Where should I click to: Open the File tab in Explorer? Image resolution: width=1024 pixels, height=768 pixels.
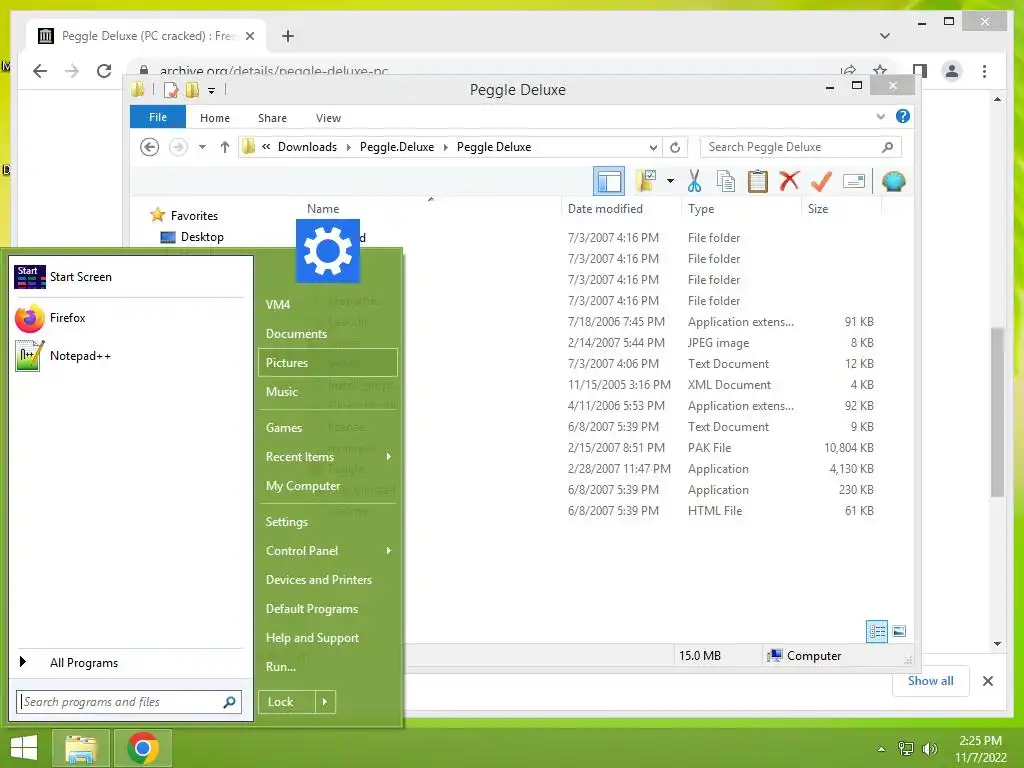tap(157, 117)
